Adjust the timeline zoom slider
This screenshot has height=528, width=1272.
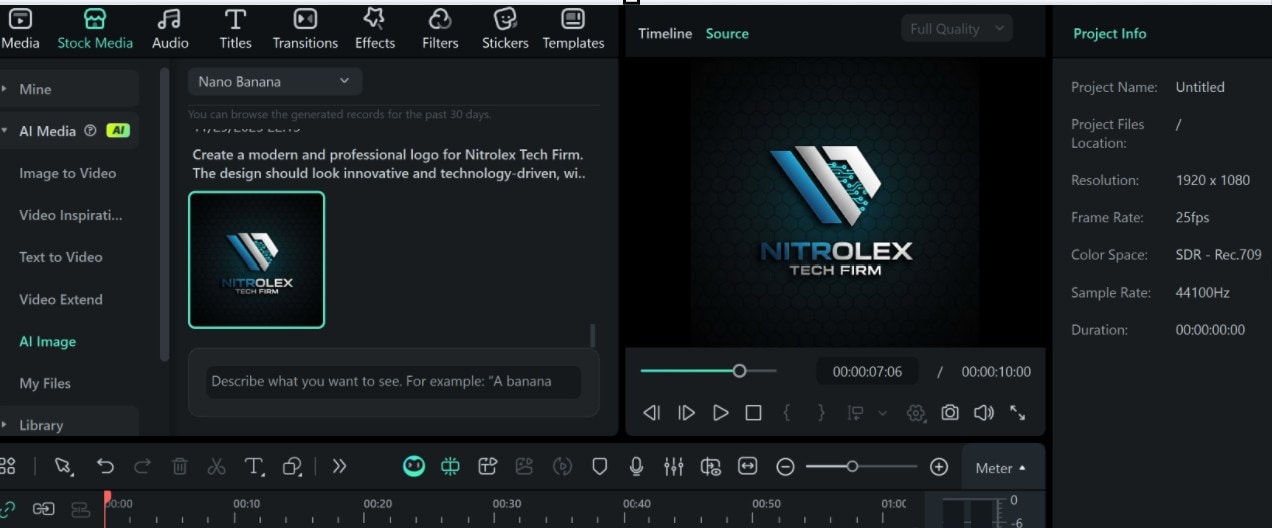tap(861, 467)
